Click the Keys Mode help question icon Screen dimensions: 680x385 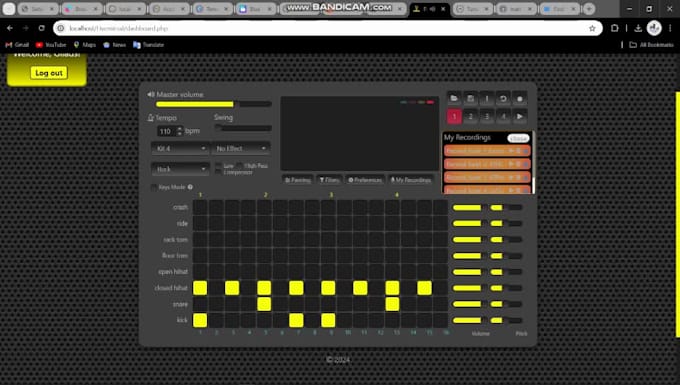coord(190,187)
